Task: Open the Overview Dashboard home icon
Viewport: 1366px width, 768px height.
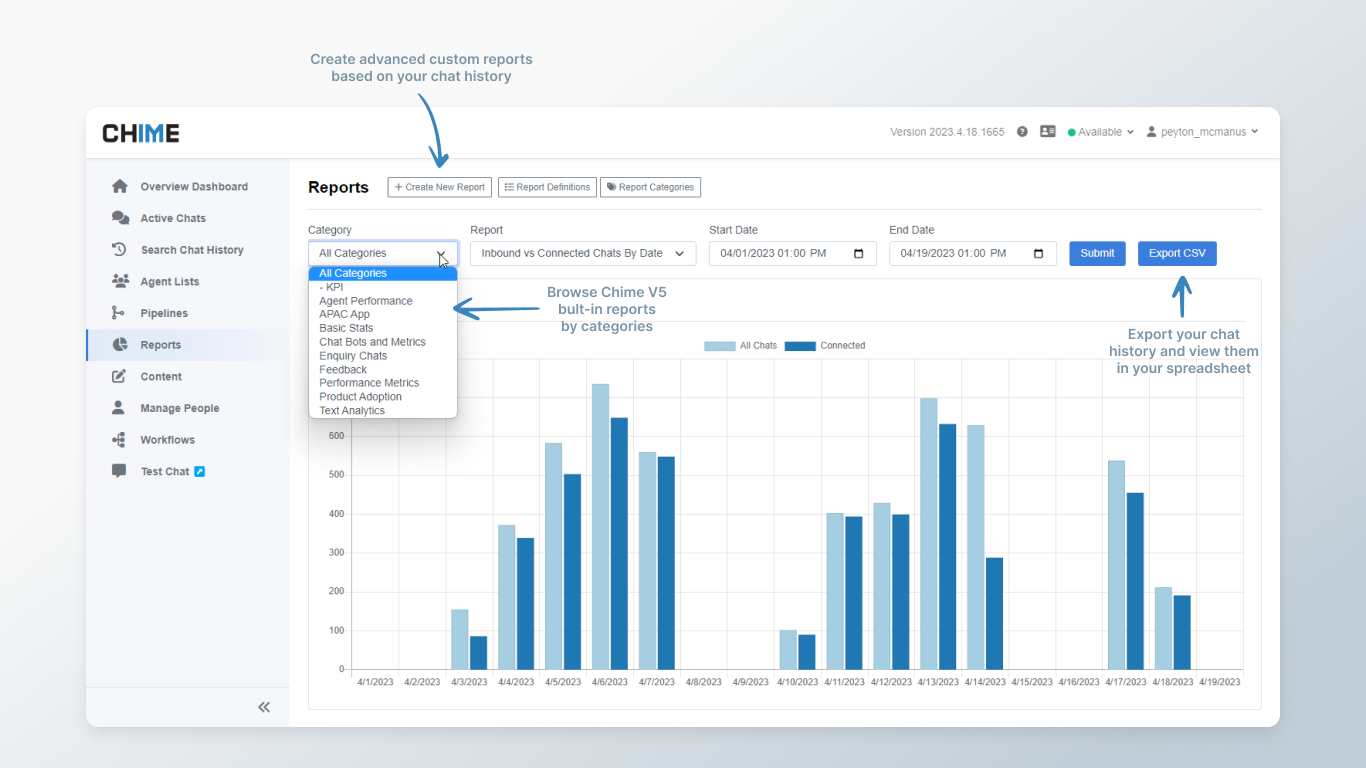Action: [x=120, y=186]
